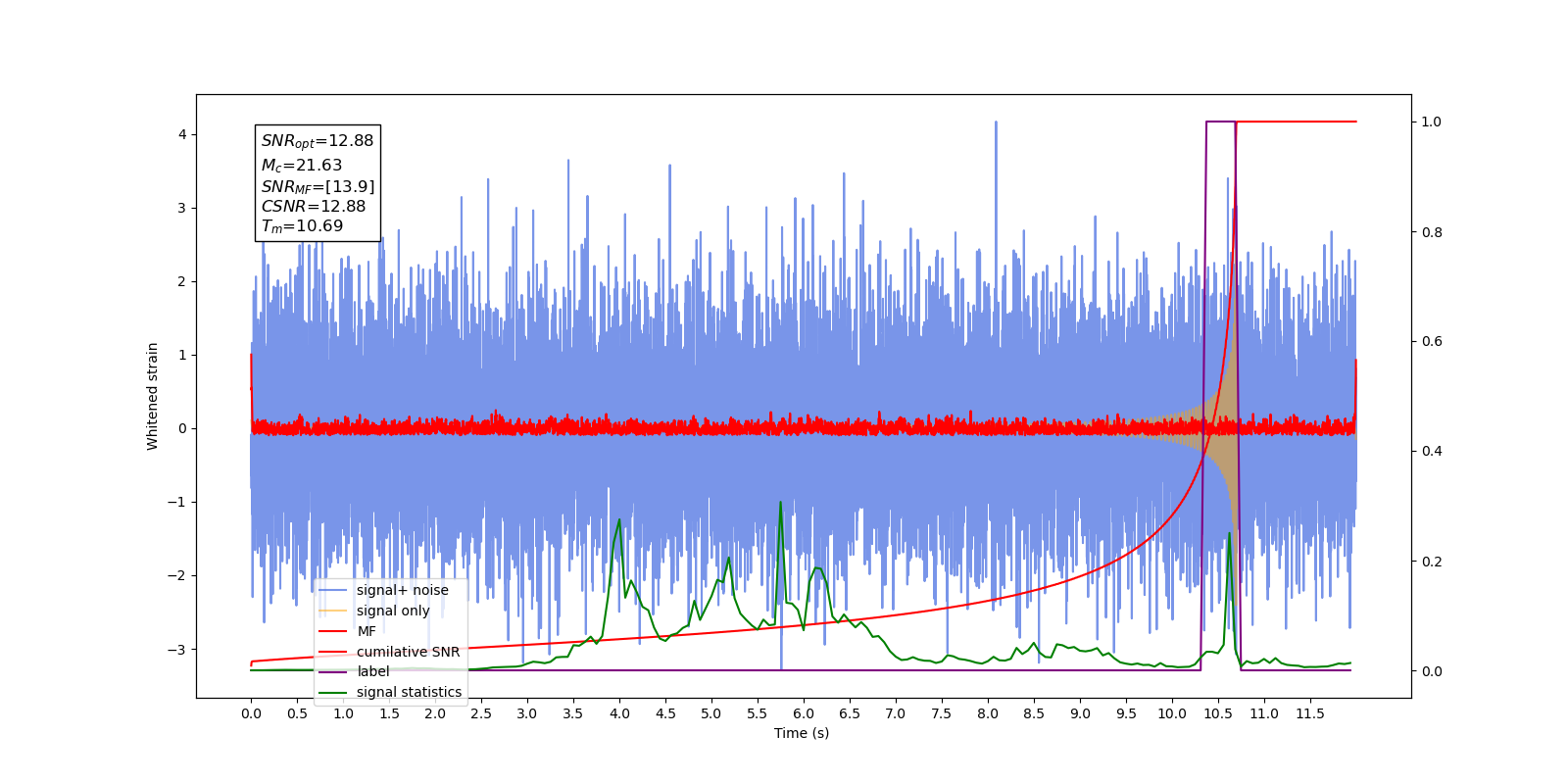Click the left y-axis tick label 0
Screen dimensions: 1568x784
point(182,428)
